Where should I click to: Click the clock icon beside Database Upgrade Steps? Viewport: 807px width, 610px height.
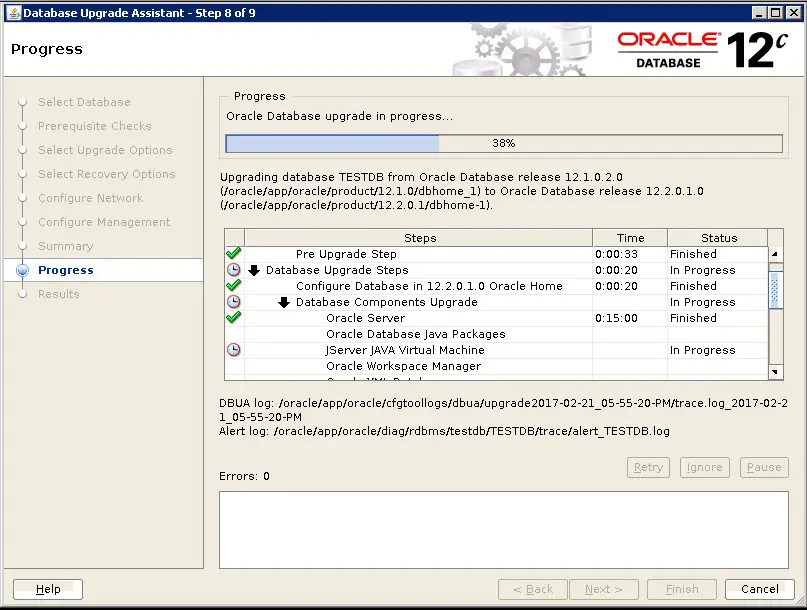[234, 270]
